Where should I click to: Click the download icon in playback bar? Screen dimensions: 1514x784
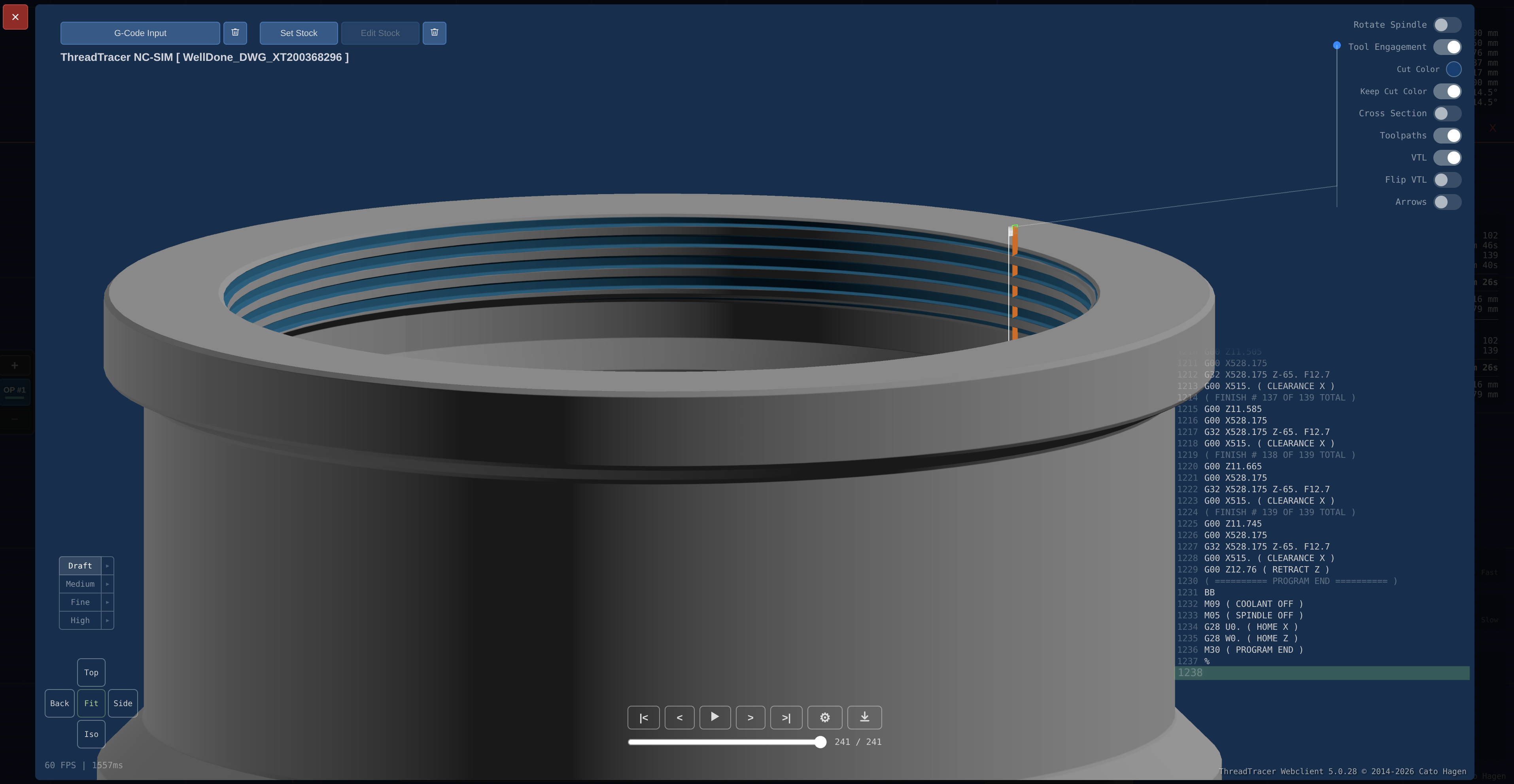click(864, 718)
